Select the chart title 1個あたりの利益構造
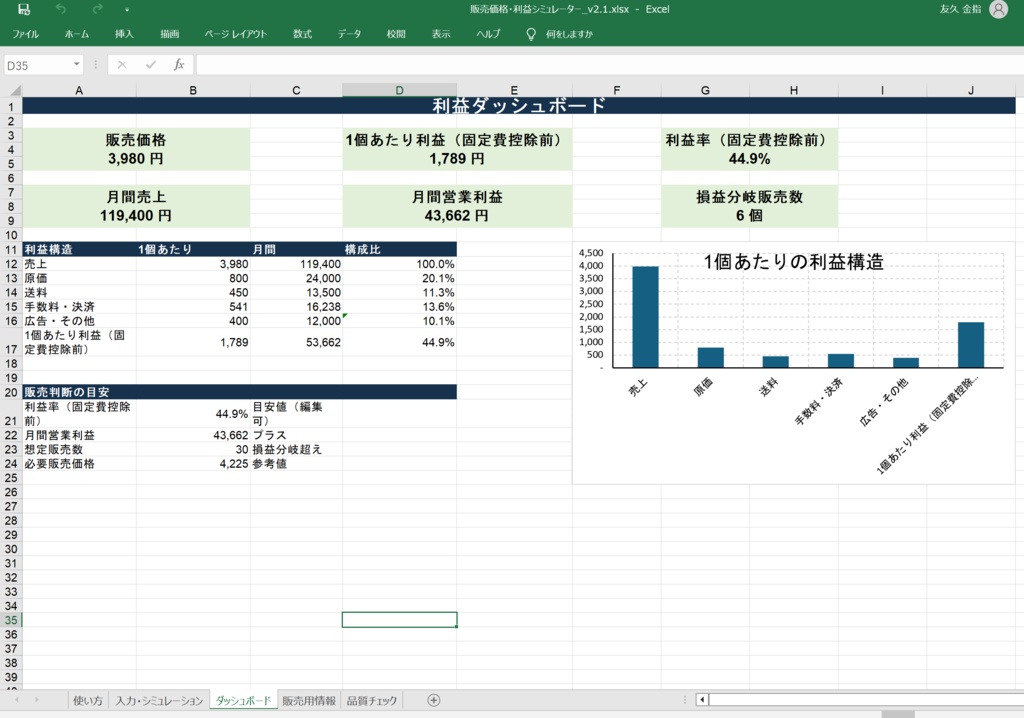The image size is (1024, 718). pyautogui.click(x=793, y=262)
